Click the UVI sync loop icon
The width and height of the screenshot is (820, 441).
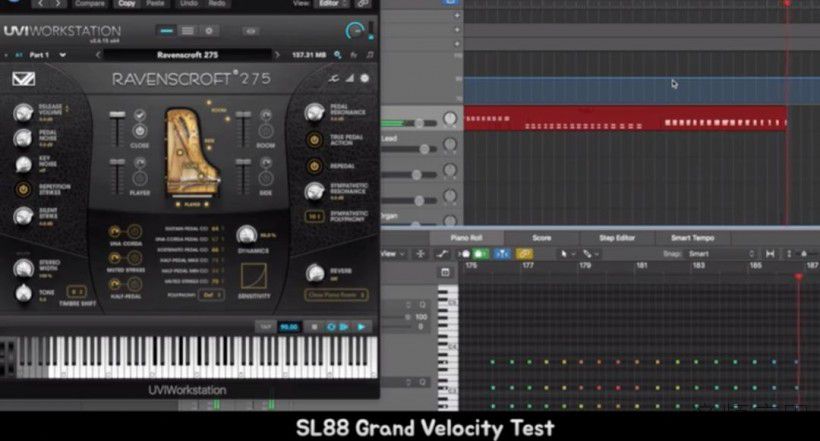[331, 327]
